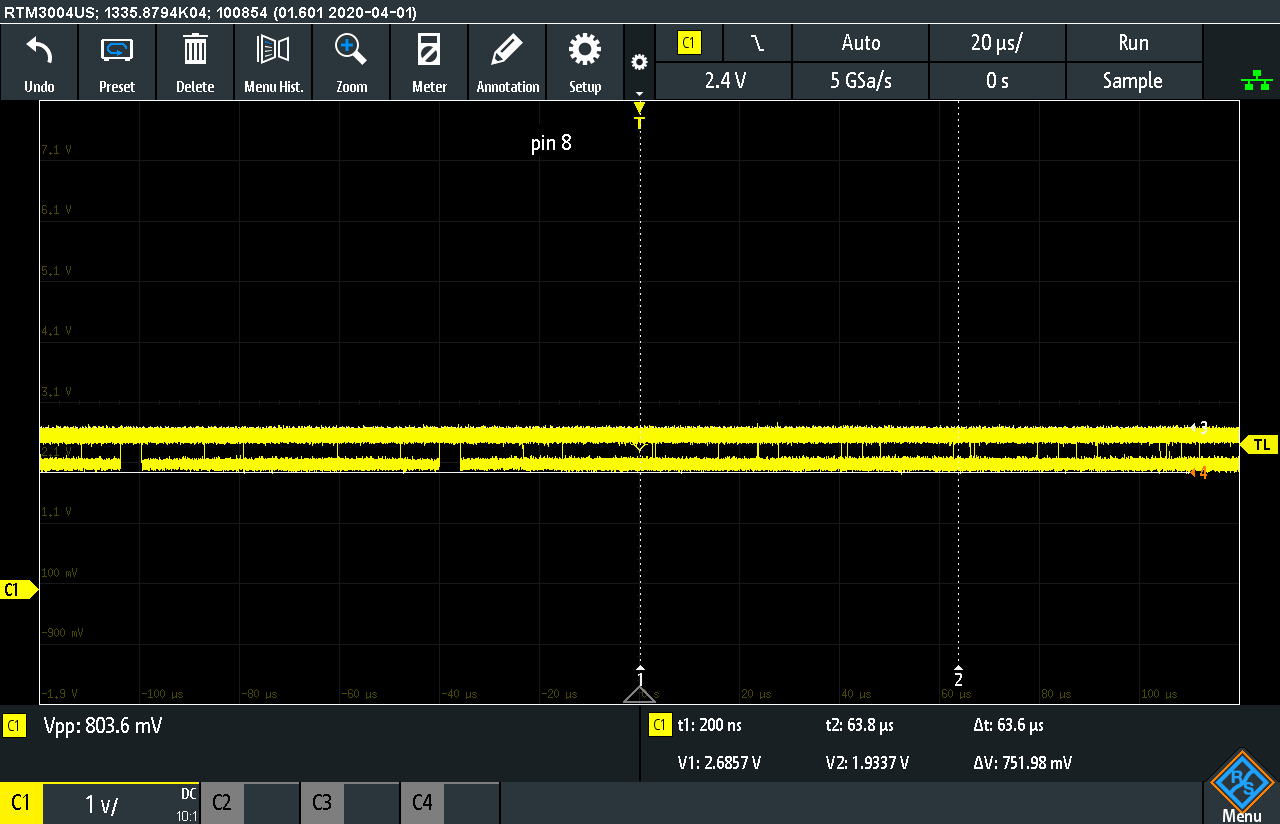Select the trigger position T marker
This screenshot has width=1280, height=824.
[x=640, y=115]
